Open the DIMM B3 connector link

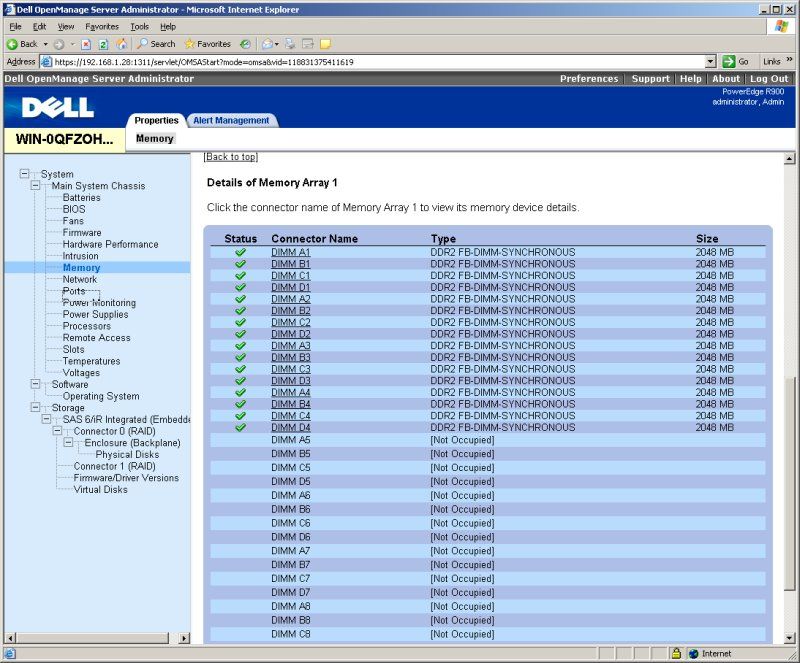(x=290, y=357)
